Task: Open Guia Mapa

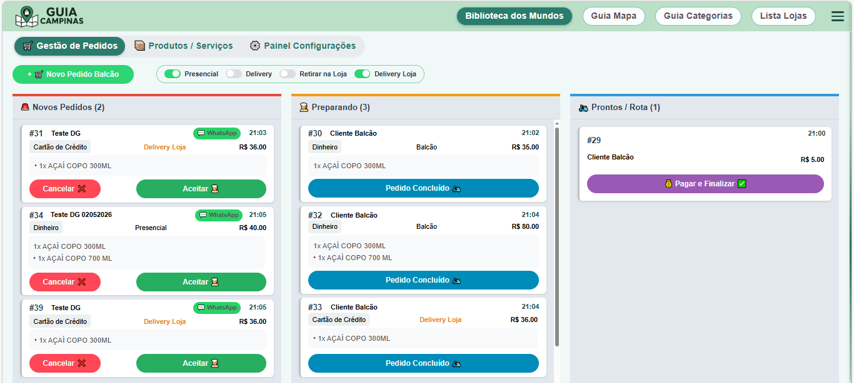Action: coord(614,16)
